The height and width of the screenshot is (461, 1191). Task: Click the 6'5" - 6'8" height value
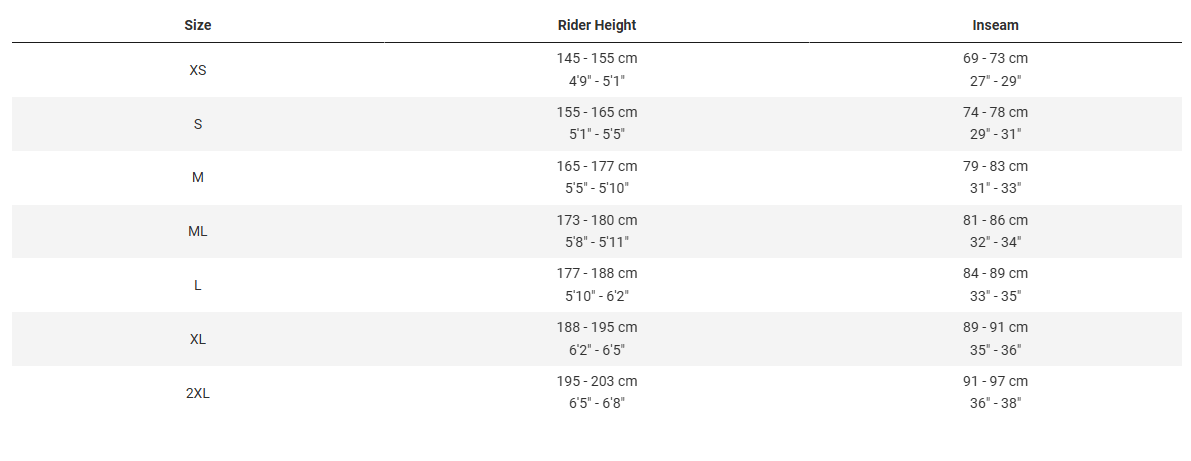tap(597, 403)
